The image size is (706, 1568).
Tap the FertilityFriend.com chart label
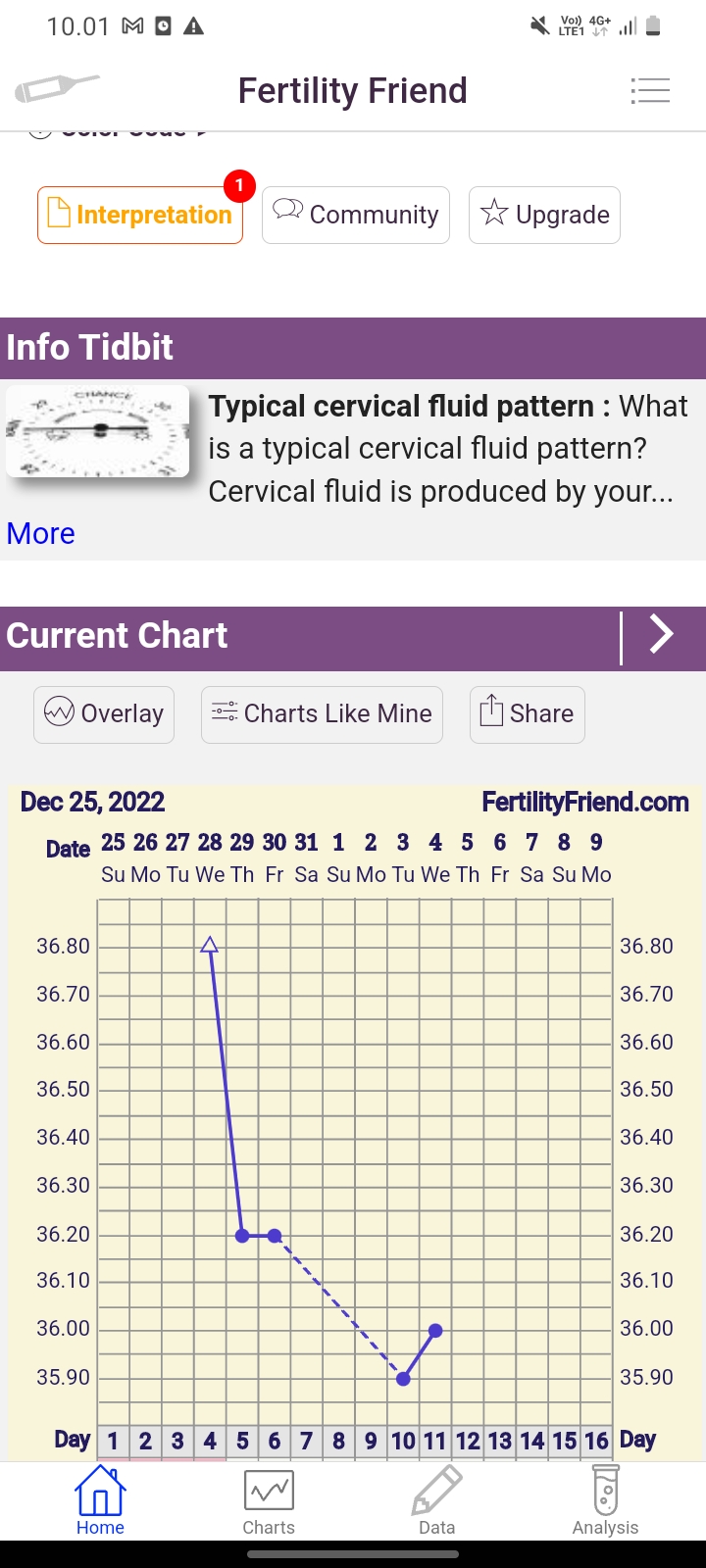pos(584,803)
